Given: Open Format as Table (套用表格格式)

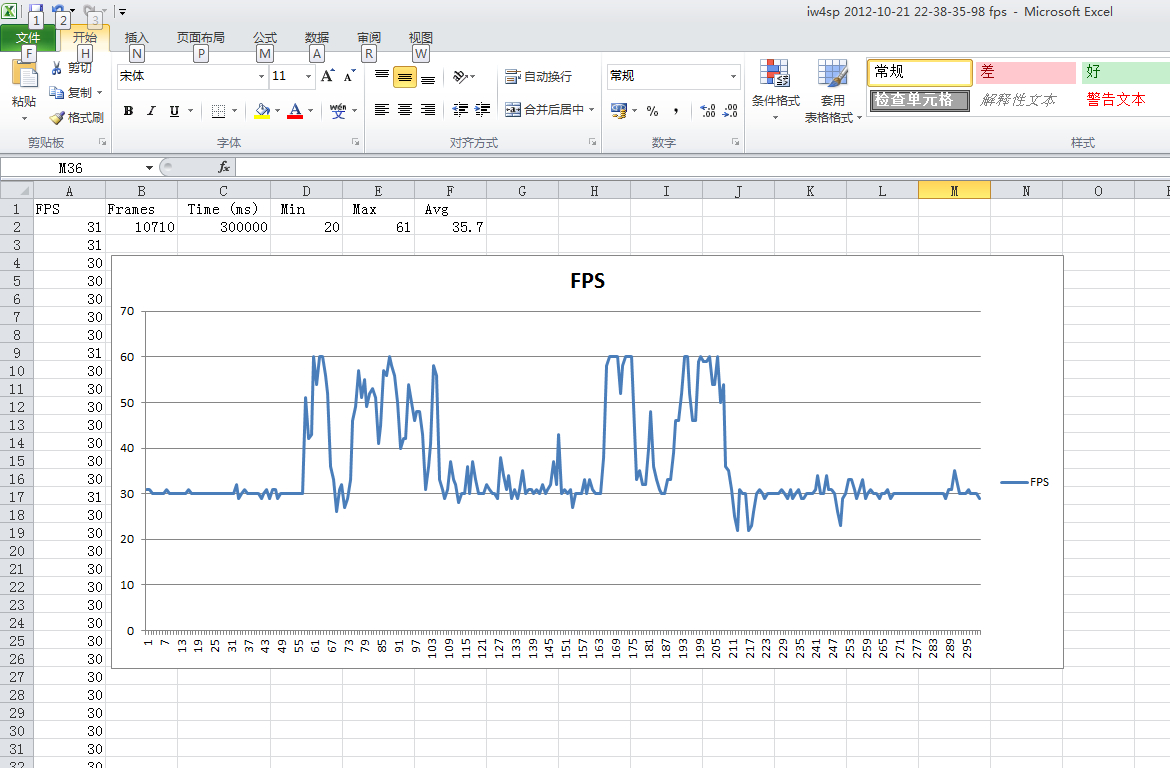Looking at the screenshot, I should tap(833, 90).
